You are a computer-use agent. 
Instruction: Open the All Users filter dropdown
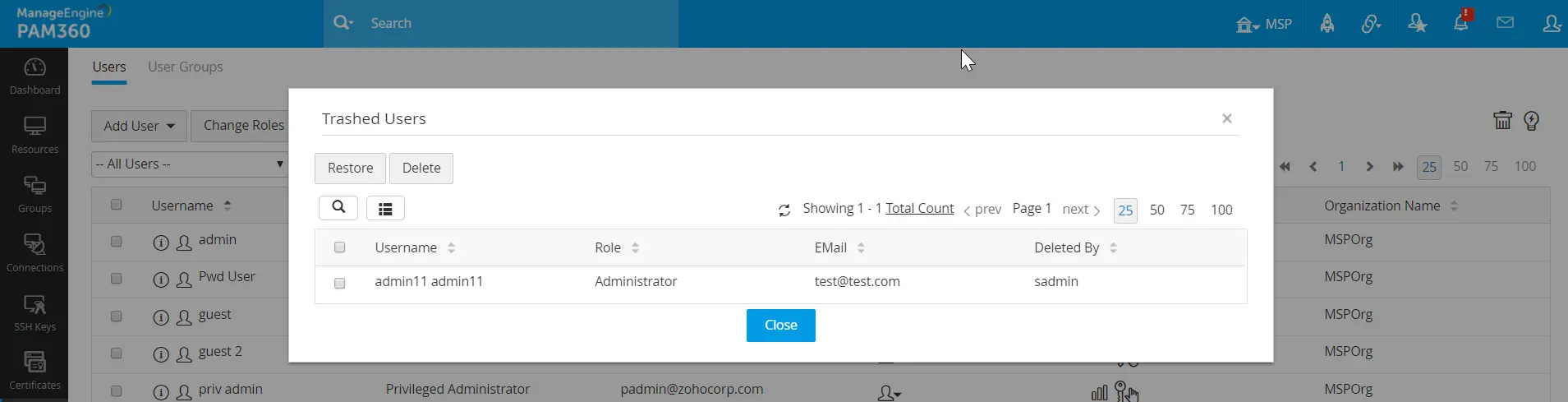(x=189, y=164)
